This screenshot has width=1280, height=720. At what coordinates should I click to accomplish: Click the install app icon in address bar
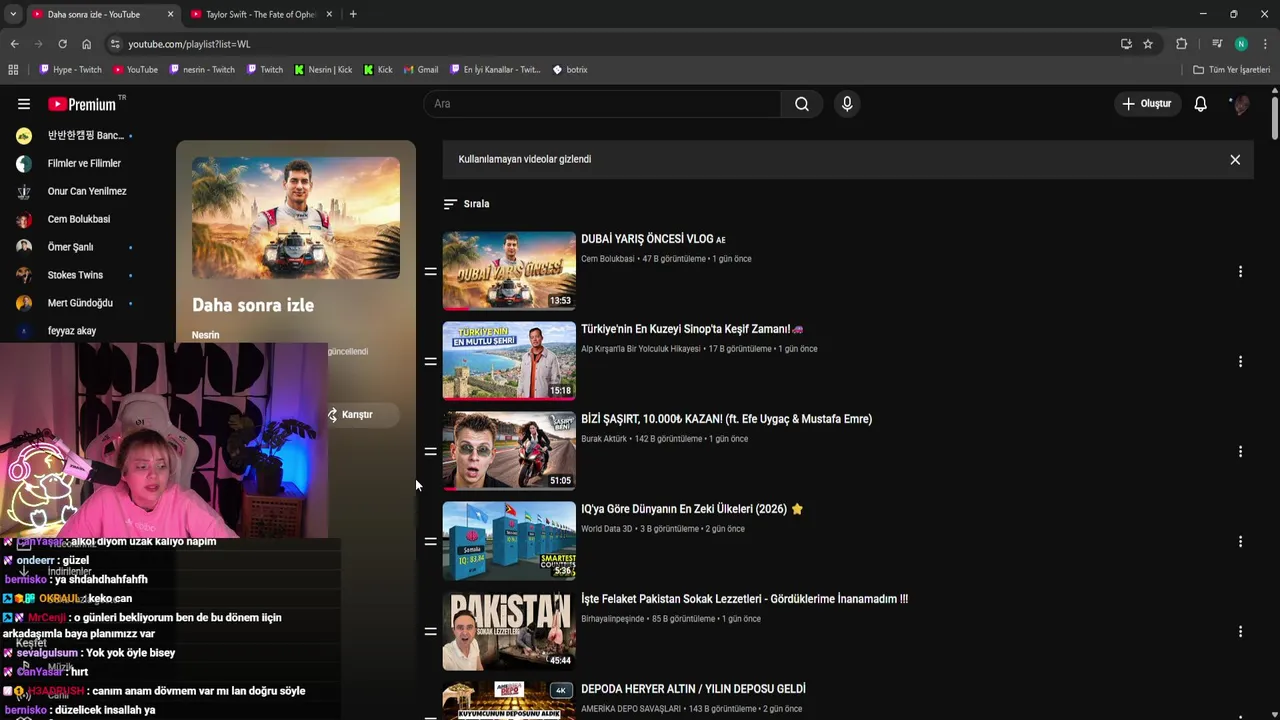(1126, 44)
